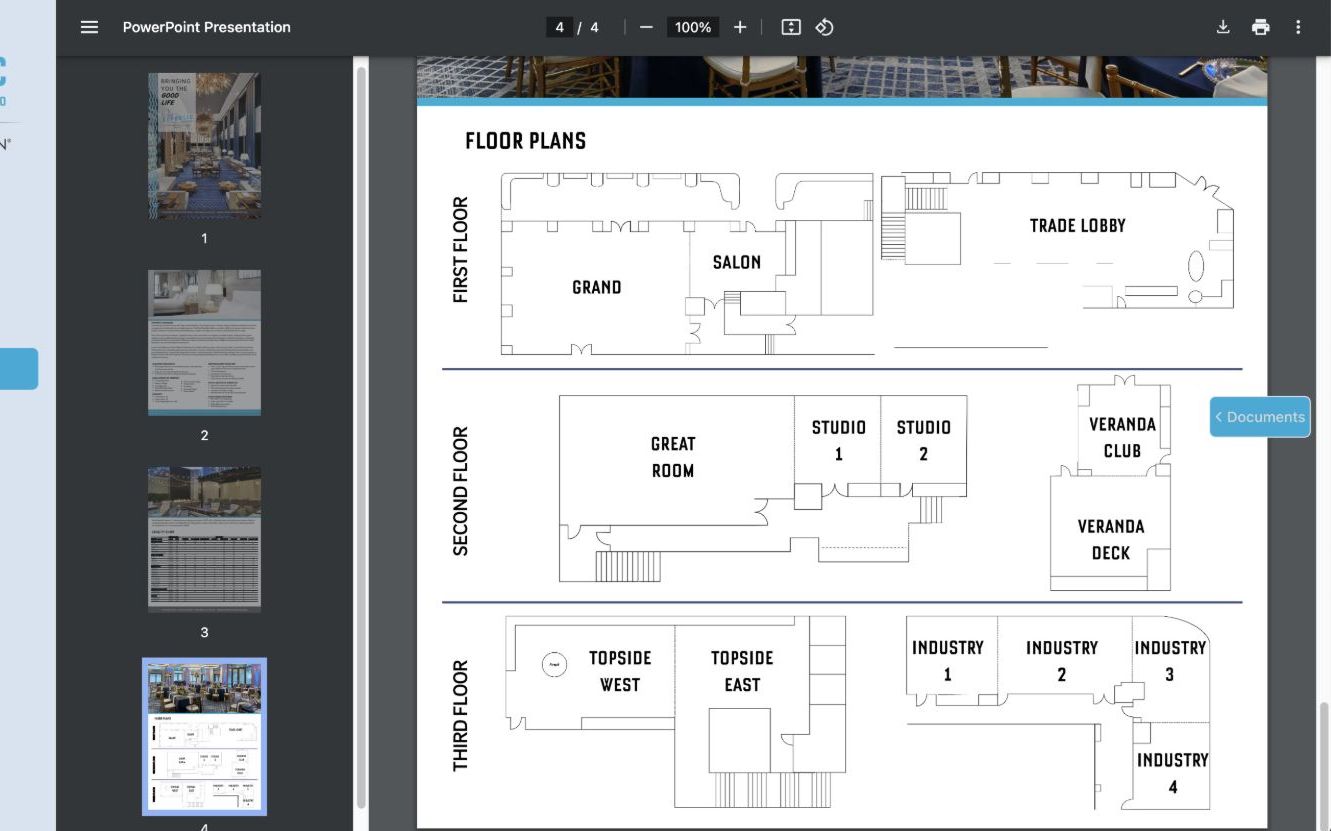The width and height of the screenshot is (1331, 831).
Task: Select the page 4 floor plans thumbnail
Action: (205, 736)
